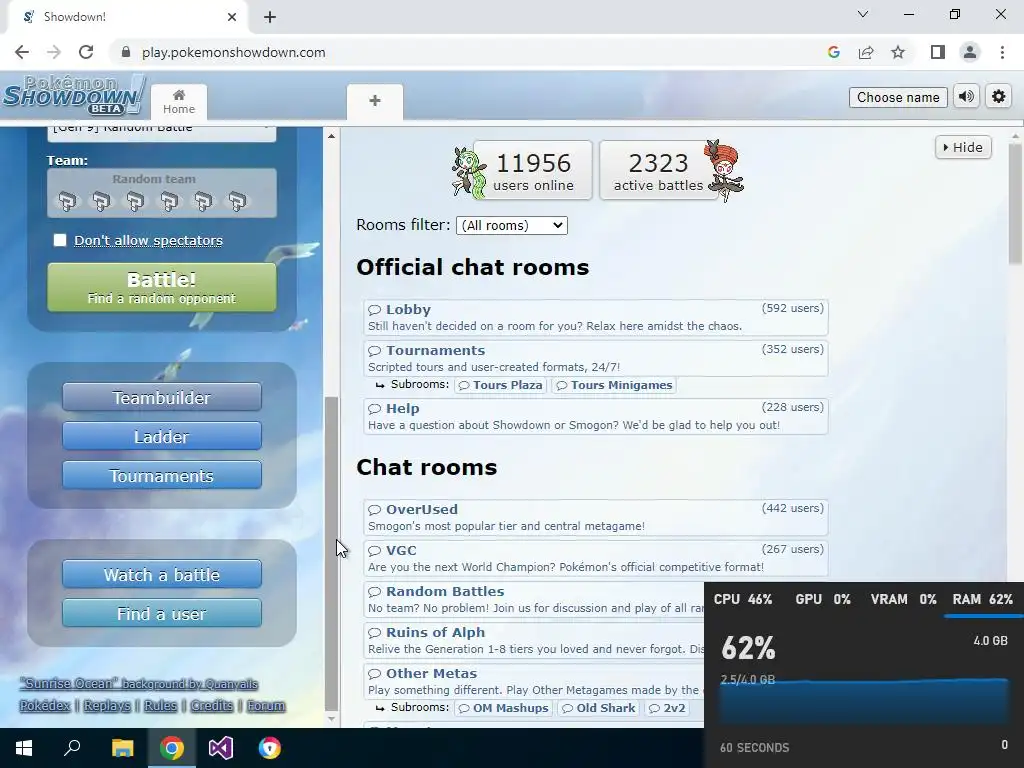
Task: Switch to the CPU monitor tab
Action: click(x=743, y=600)
